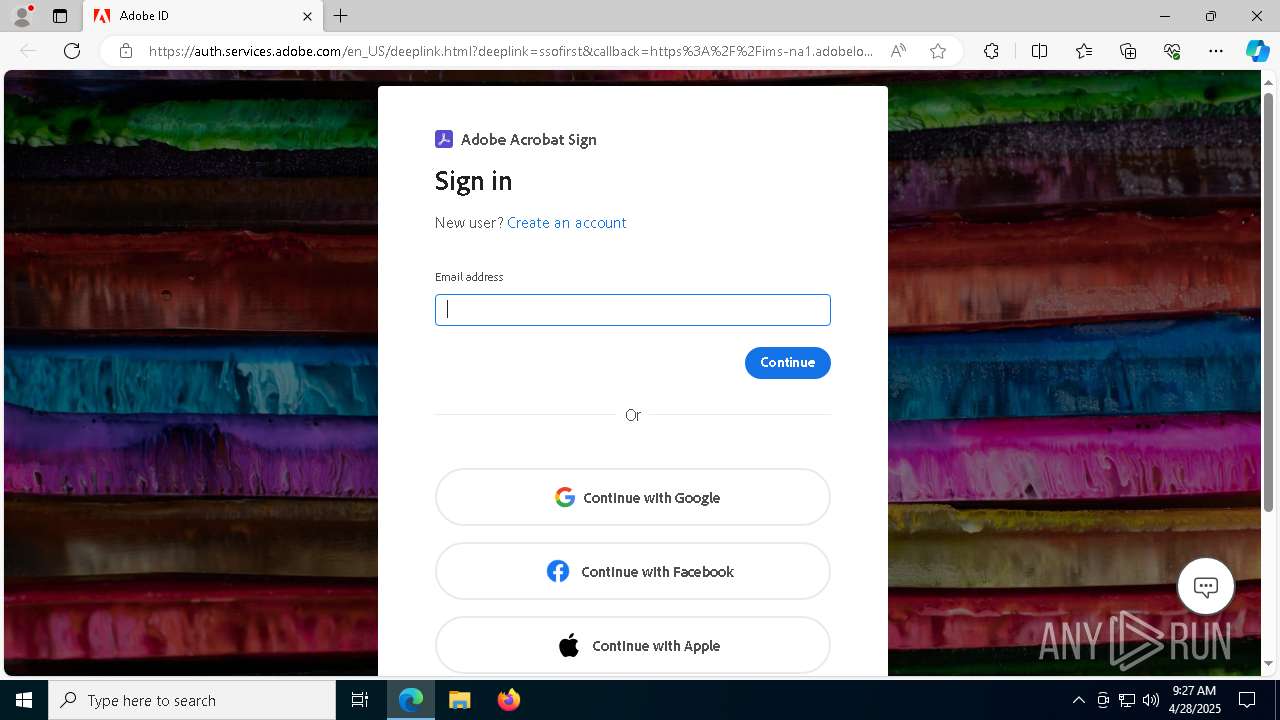
Task: Continue with Facebook sign-in
Action: click(633, 571)
